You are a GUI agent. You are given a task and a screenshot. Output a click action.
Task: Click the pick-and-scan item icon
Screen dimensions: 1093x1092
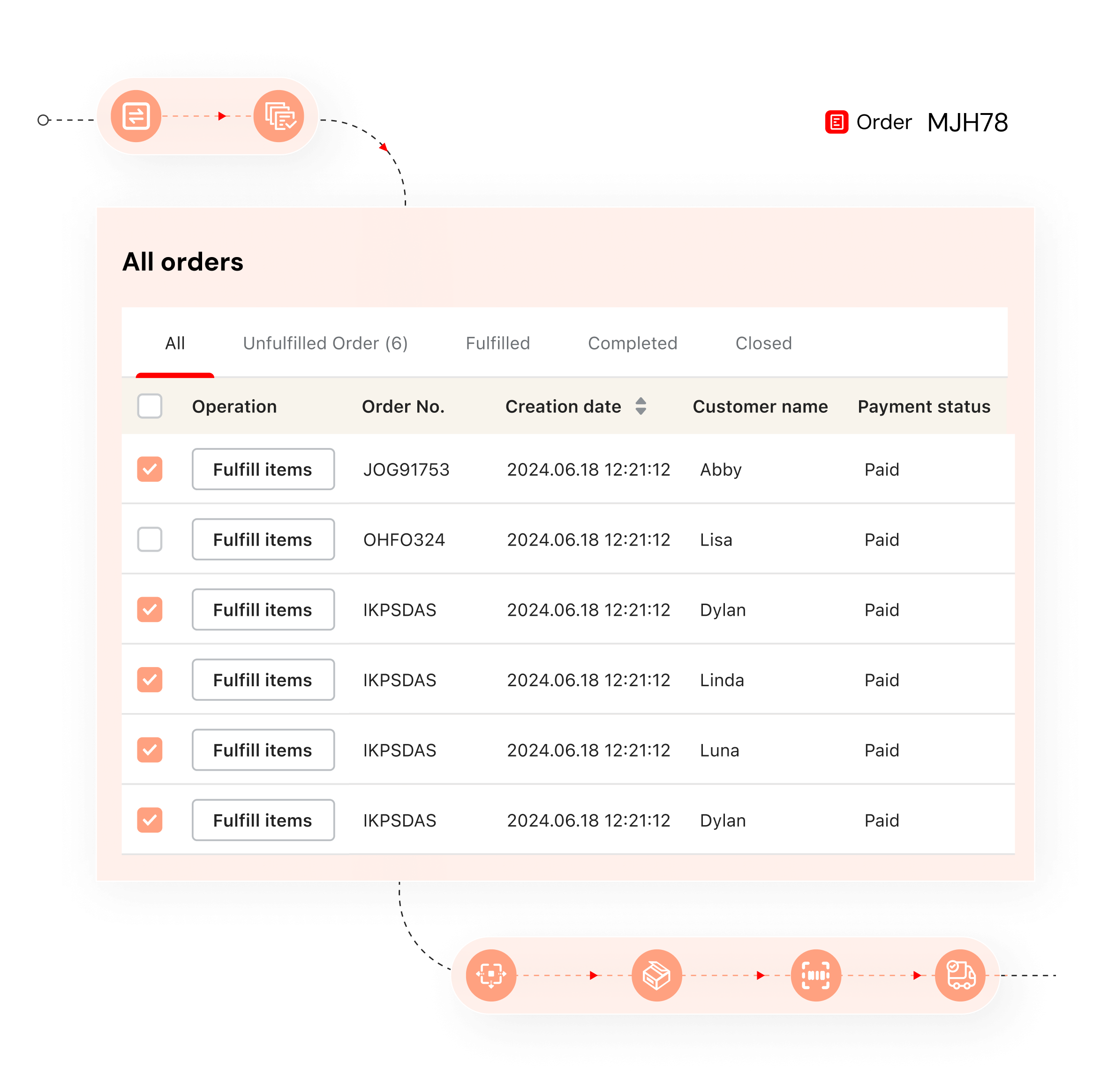pyautogui.click(x=490, y=975)
